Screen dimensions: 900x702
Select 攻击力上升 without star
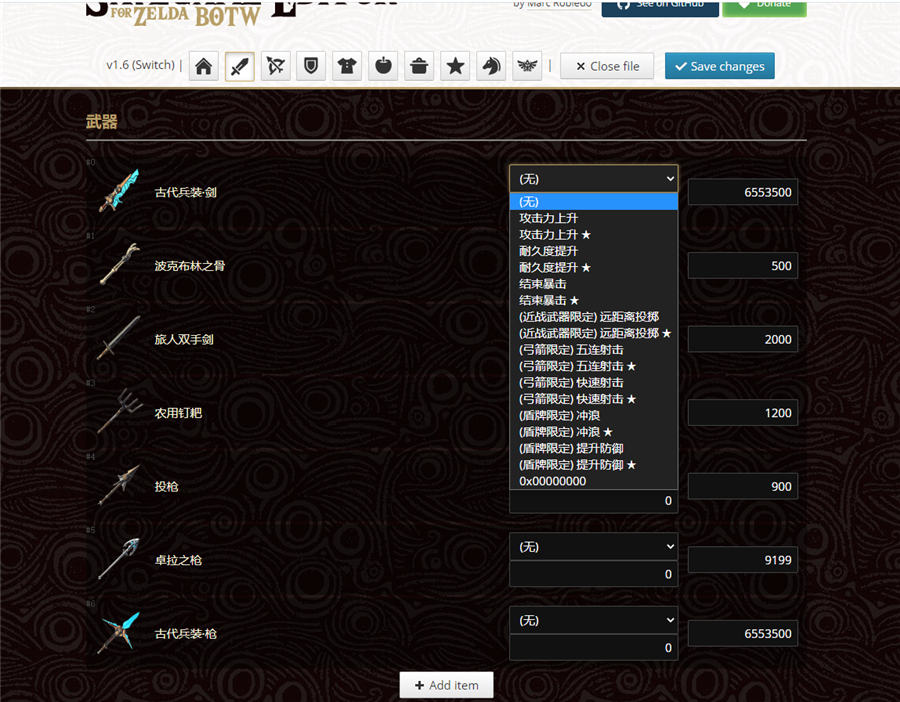pyautogui.click(x=593, y=218)
